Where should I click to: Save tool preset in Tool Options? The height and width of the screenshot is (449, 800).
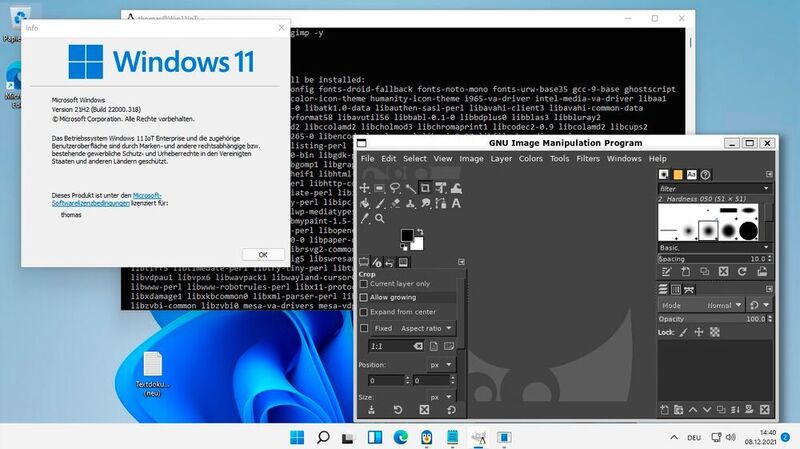[371, 410]
